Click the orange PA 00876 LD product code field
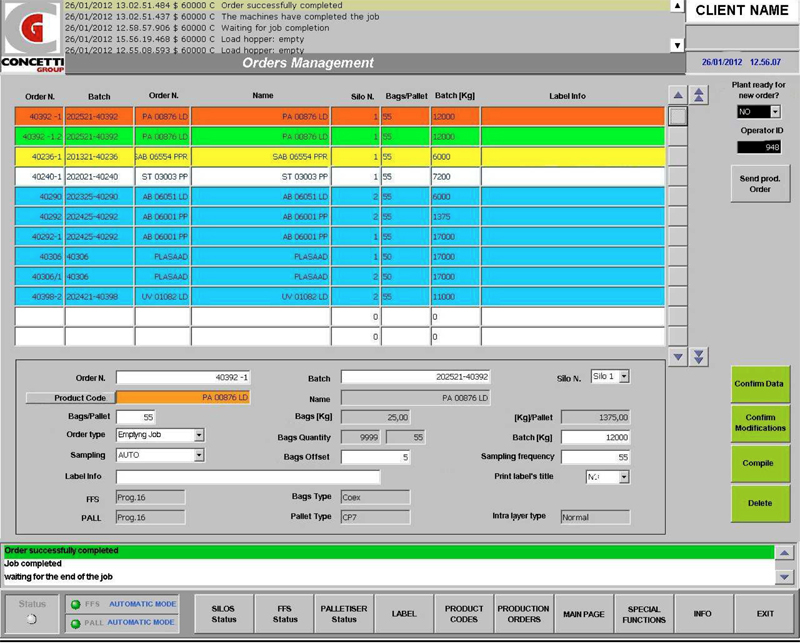Viewport: 800px width, 644px height. 183,398
